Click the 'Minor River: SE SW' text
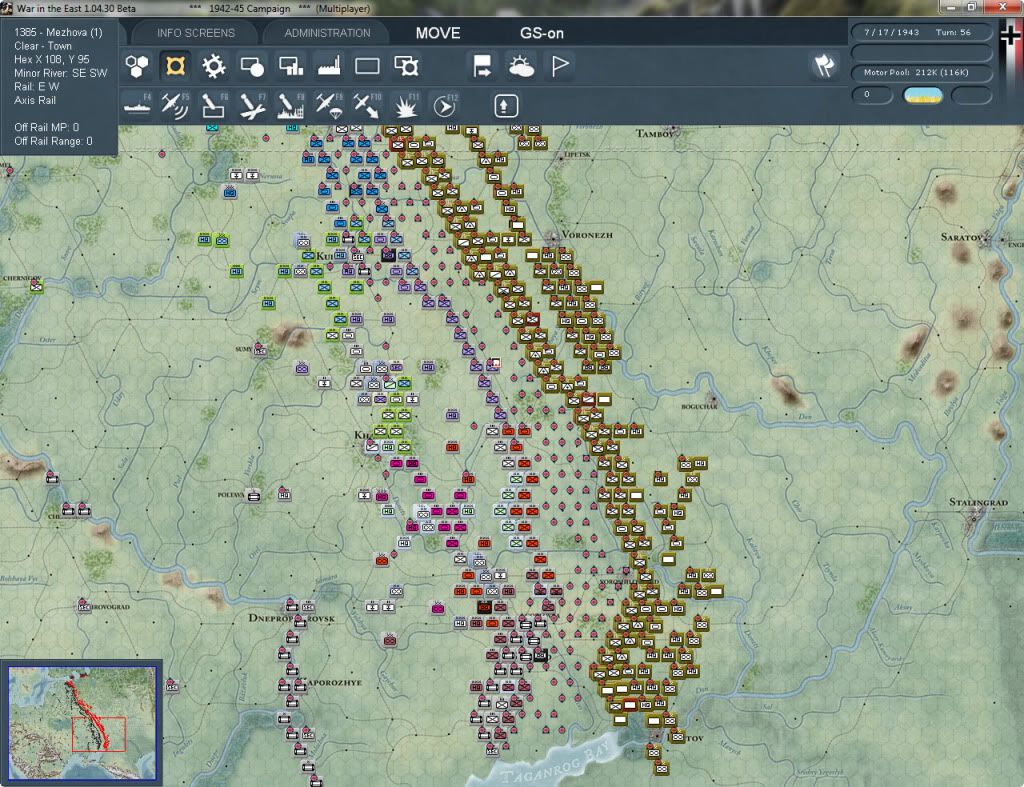The height and width of the screenshot is (787, 1024). [x=61, y=73]
